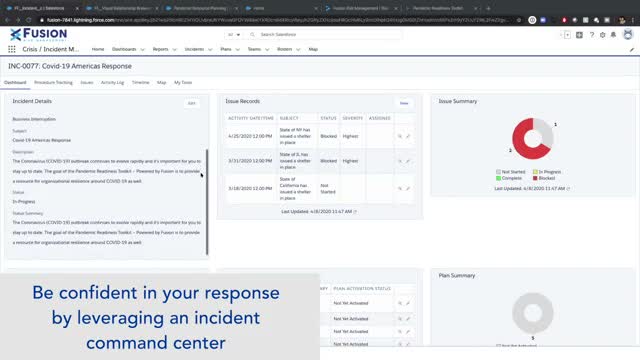Viewport: 640px width, 360px height.
Task: Open the setup gear icon
Action: coord(602,35)
